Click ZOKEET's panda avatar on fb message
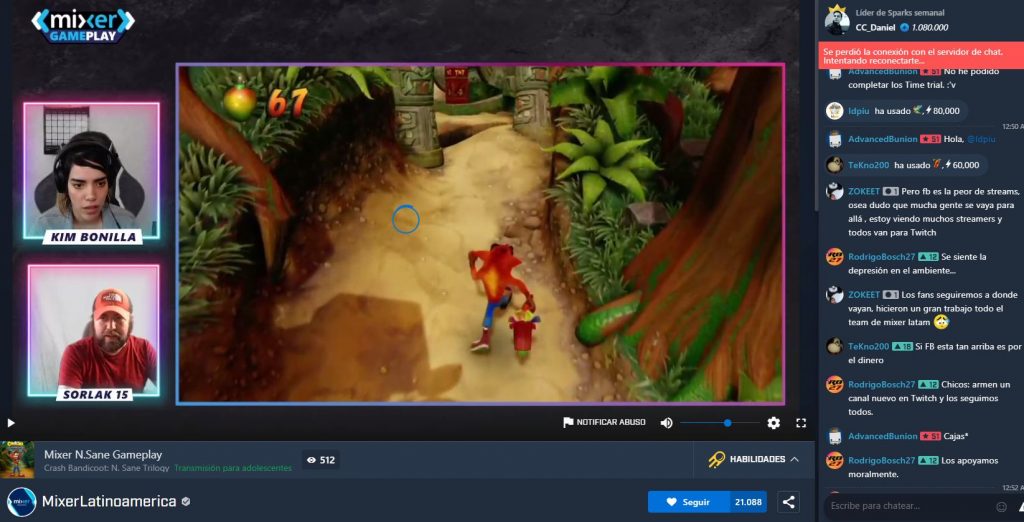 (835, 191)
